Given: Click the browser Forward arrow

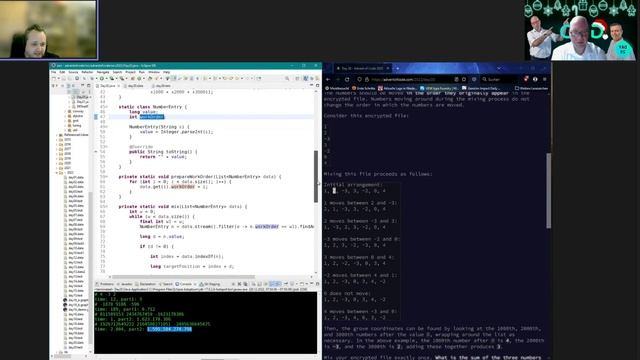Looking at the screenshot, I should 338,79.
